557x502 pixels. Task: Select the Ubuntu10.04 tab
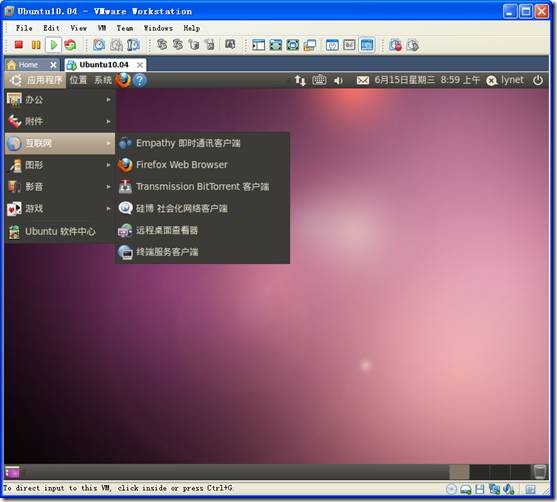[105, 65]
